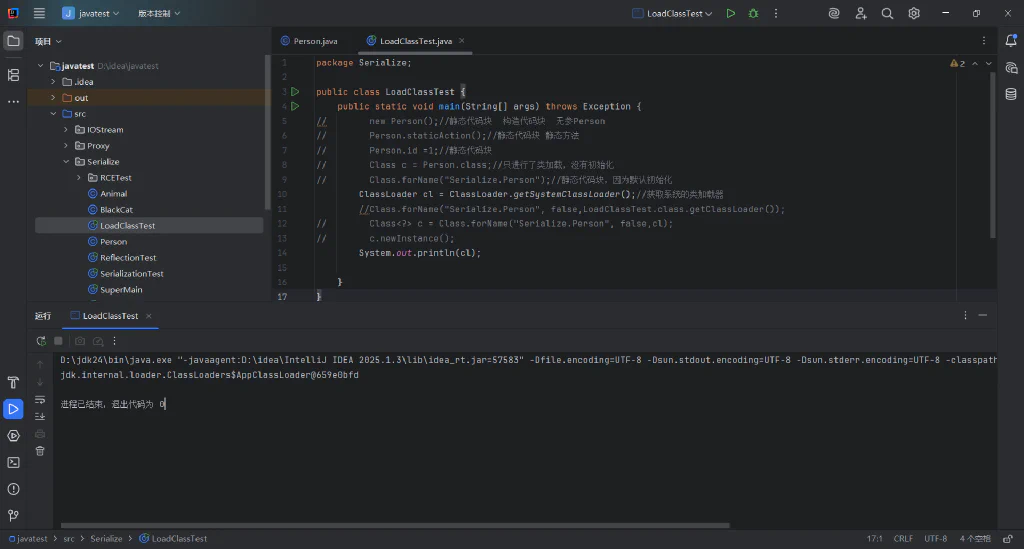Collapse the javatest root node
Viewport: 1024px width, 549px height.
click(x=40, y=66)
